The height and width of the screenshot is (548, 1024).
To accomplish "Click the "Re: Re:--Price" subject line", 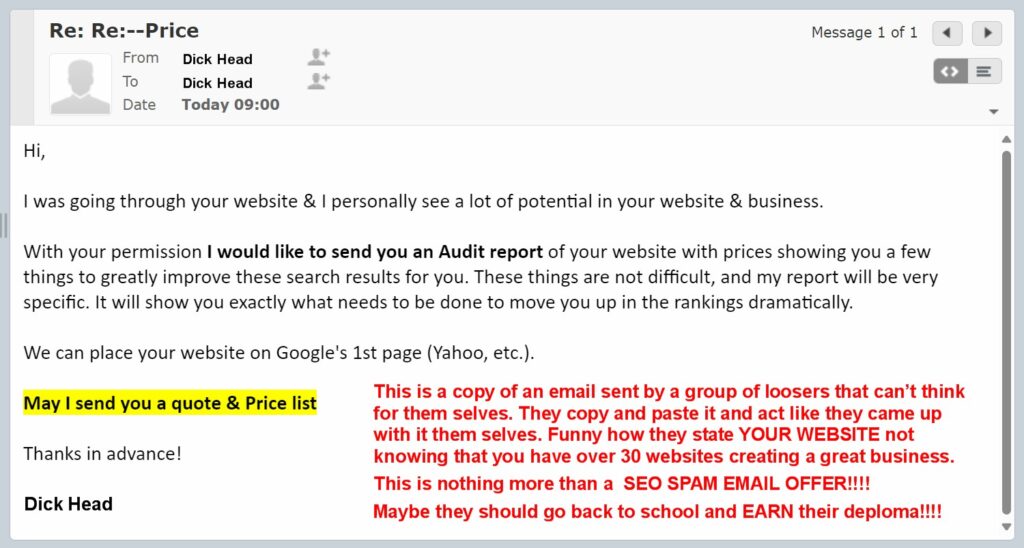I will click(124, 31).
